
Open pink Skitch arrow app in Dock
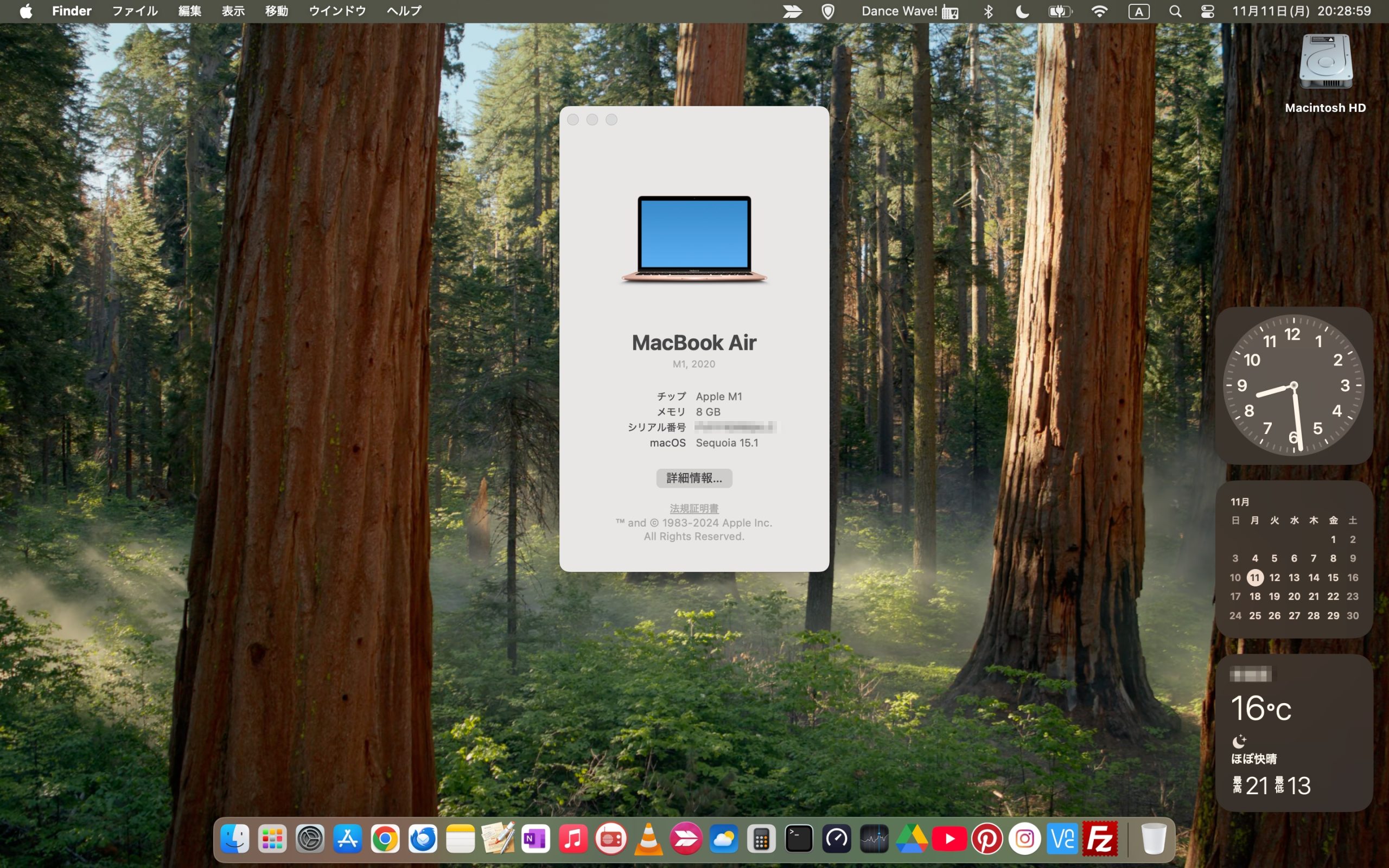coord(686,839)
